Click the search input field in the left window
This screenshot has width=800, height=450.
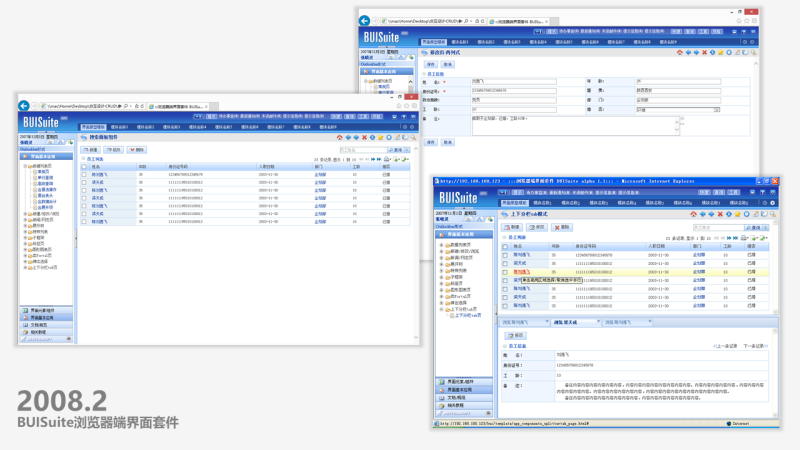click(363, 150)
